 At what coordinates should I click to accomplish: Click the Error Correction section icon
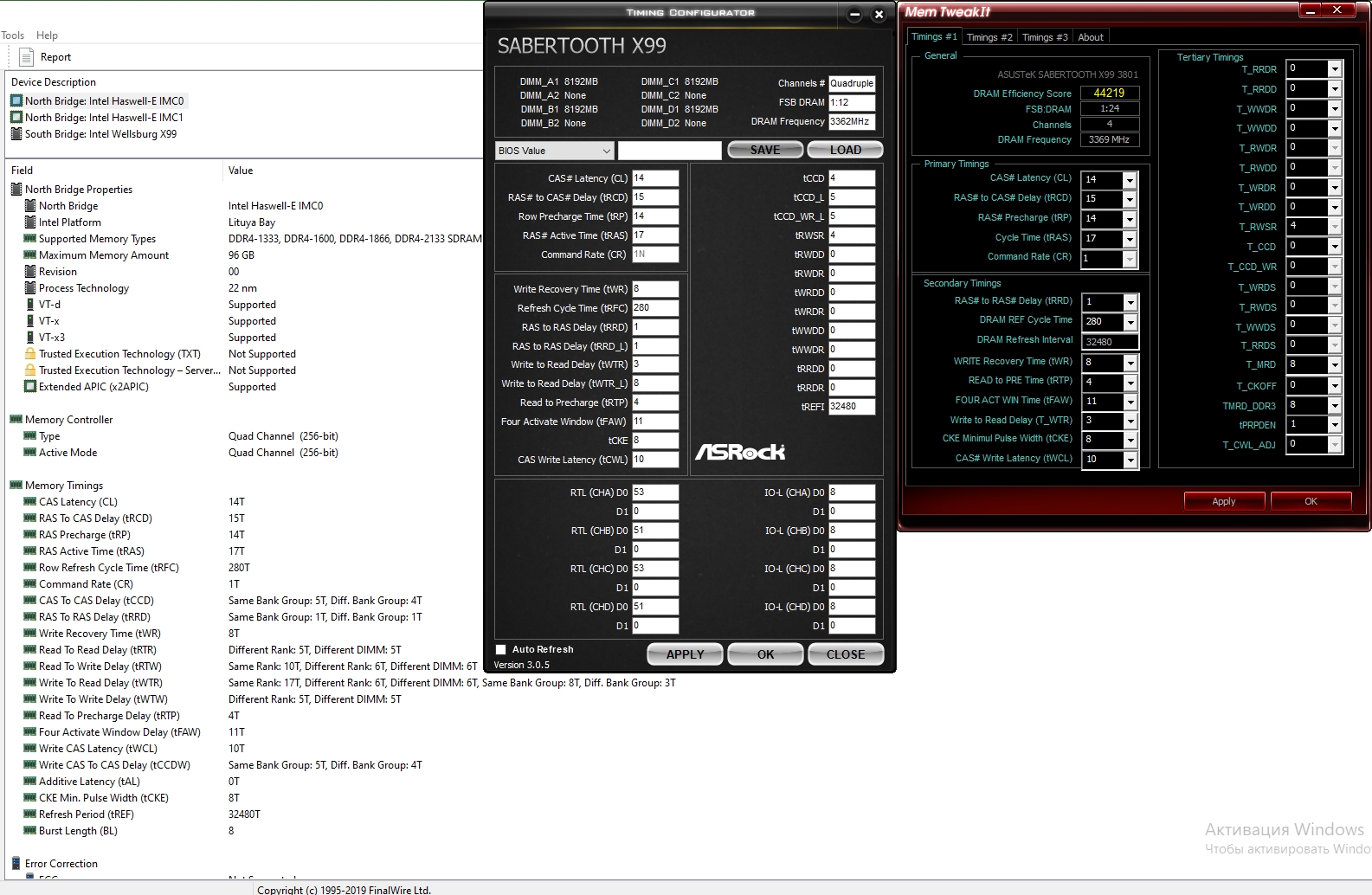(x=16, y=864)
